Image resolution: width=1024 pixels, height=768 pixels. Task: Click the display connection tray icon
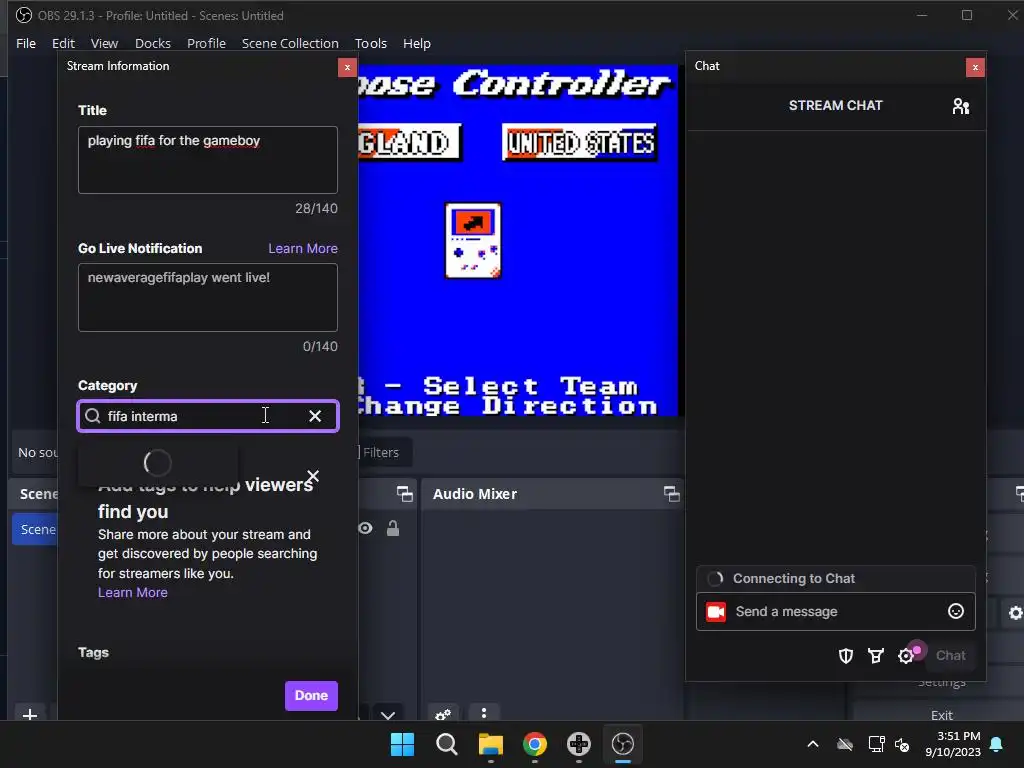click(x=876, y=744)
